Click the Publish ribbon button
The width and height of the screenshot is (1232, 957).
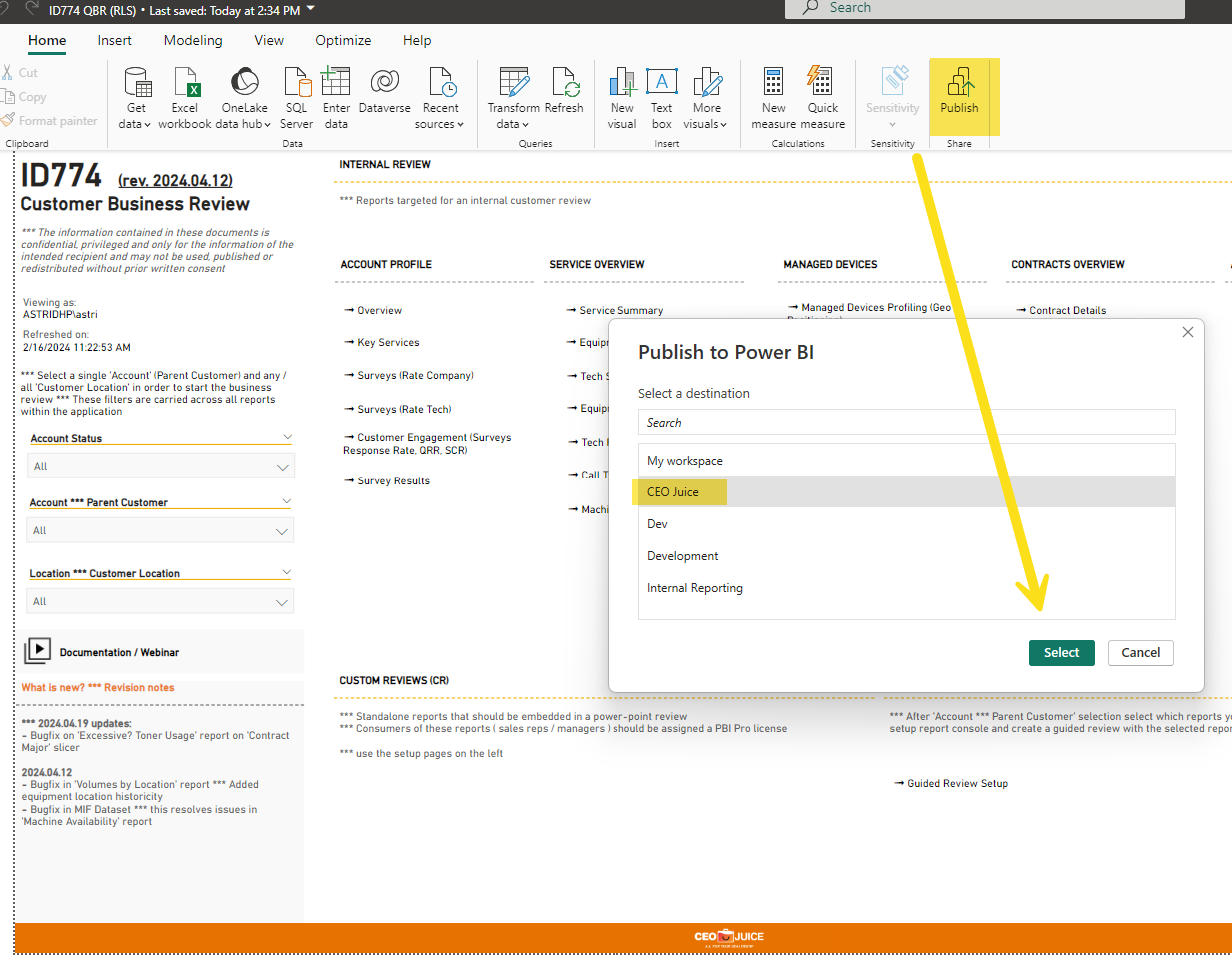pyautogui.click(x=959, y=91)
